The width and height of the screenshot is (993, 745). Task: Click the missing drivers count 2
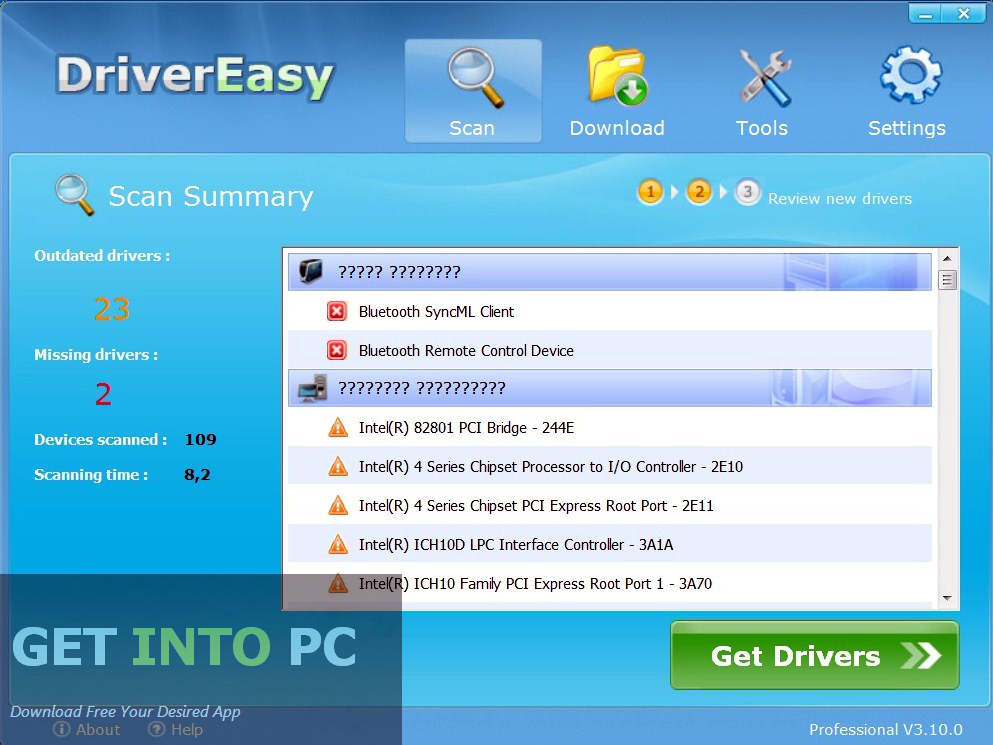coord(103,394)
